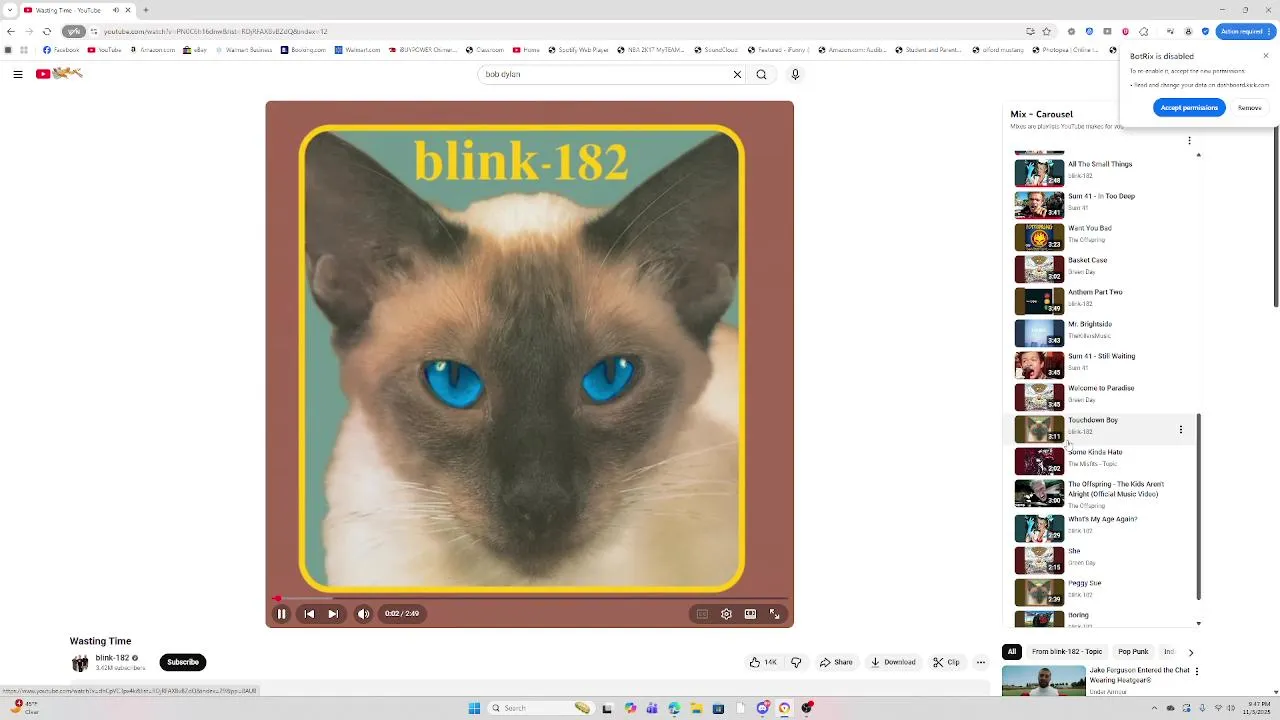Skip to next video in player
This screenshot has width=1280, height=720.
(x=333, y=614)
